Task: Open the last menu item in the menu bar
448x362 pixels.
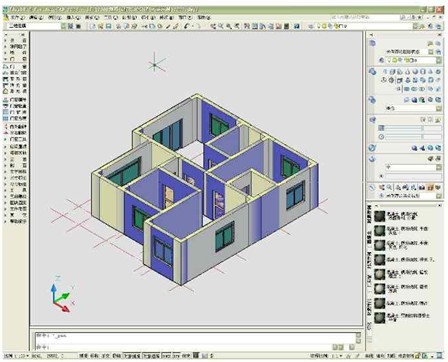Action: click(203, 17)
